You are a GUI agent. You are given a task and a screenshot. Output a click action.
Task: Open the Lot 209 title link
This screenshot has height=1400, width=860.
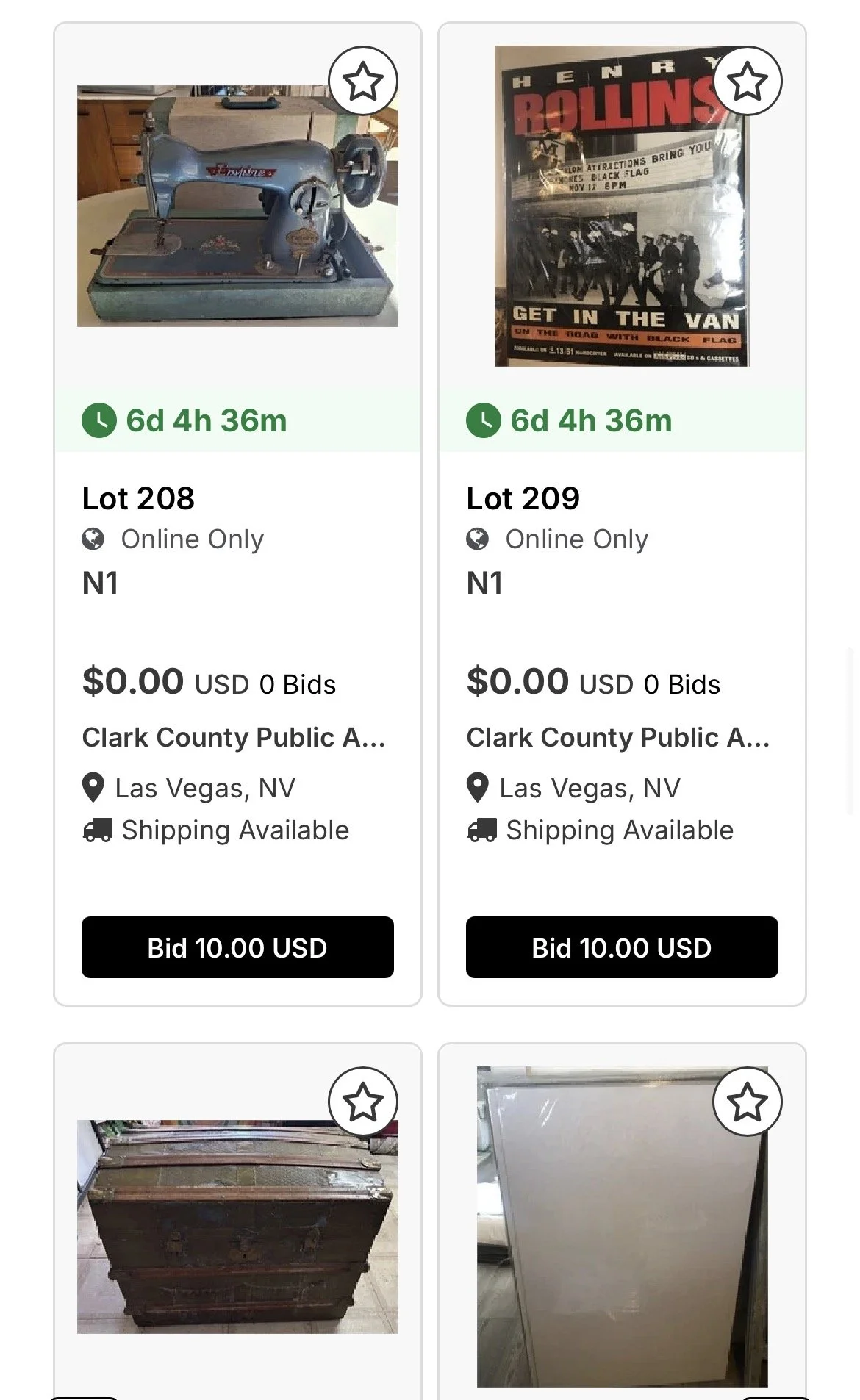(x=523, y=498)
